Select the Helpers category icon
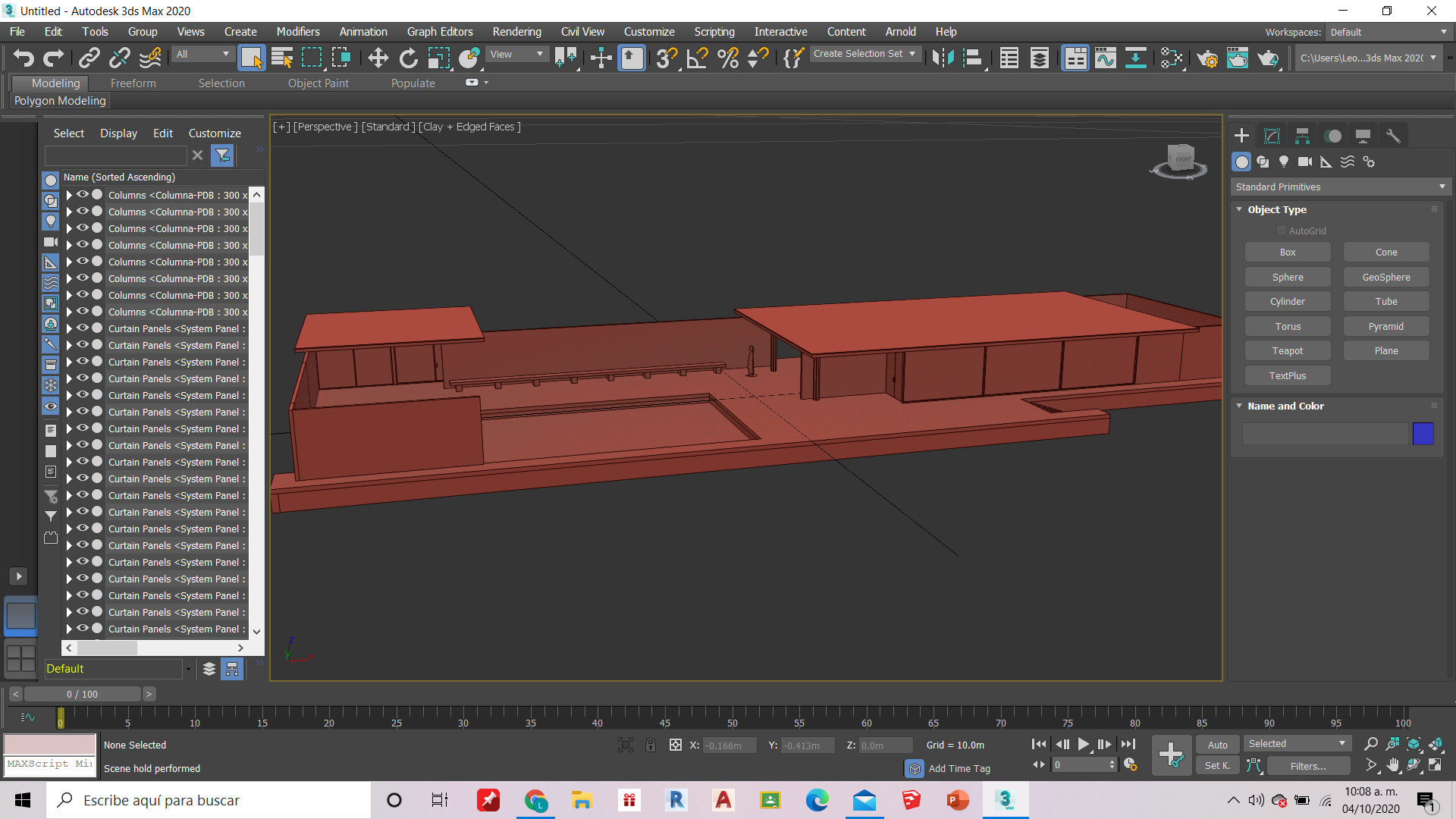The image size is (1456, 819). click(x=1326, y=162)
